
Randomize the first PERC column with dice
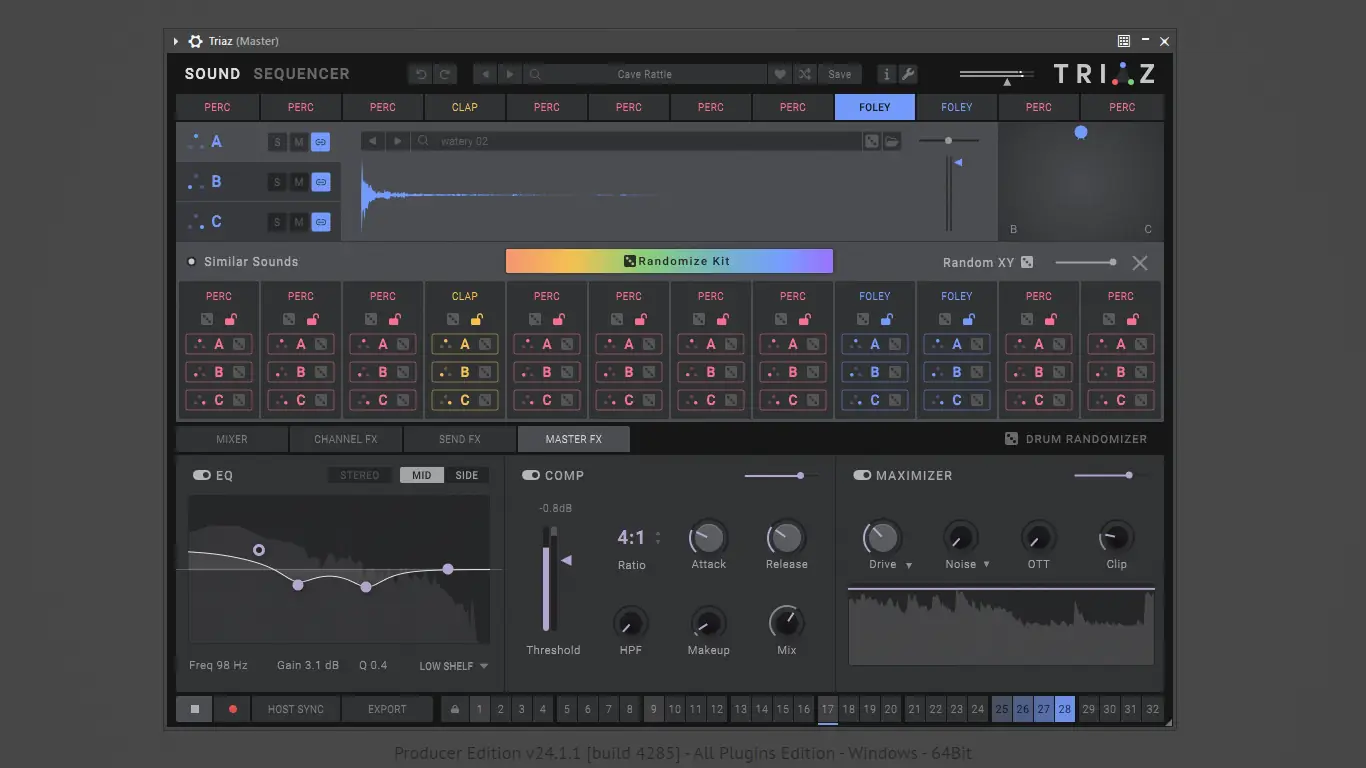[x=207, y=320]
